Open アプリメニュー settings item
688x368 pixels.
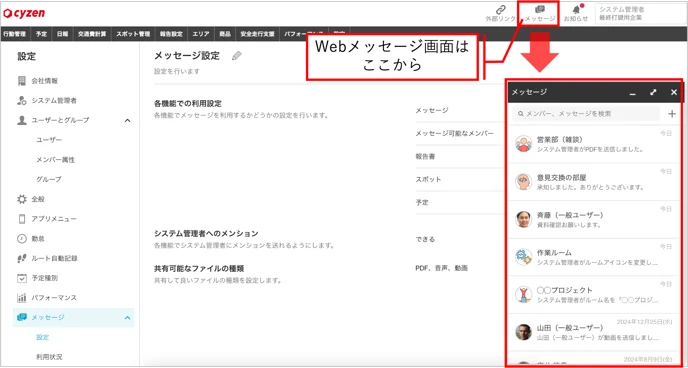pyautogui.click(x=54, y=219)
